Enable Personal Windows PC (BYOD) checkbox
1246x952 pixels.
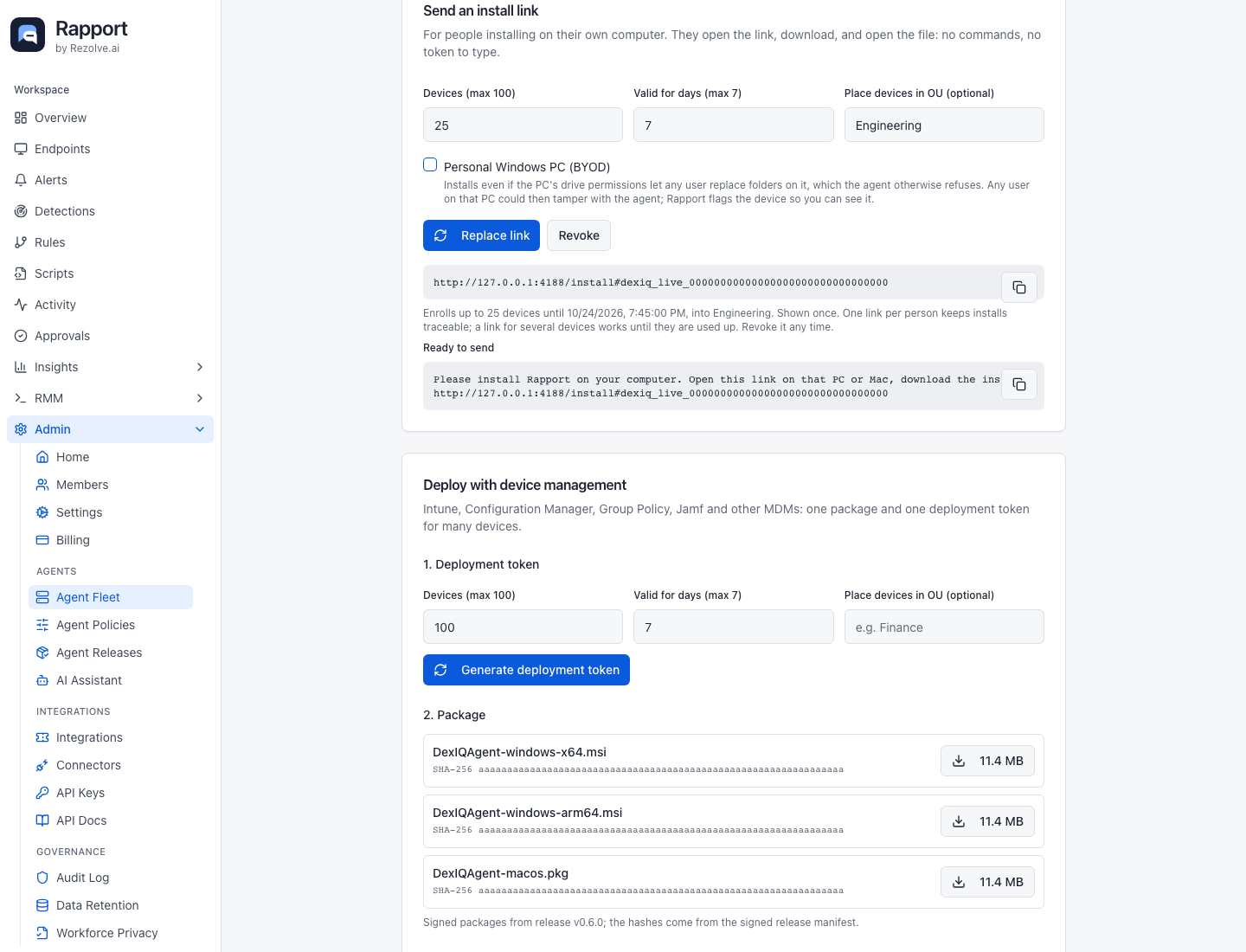430,164
